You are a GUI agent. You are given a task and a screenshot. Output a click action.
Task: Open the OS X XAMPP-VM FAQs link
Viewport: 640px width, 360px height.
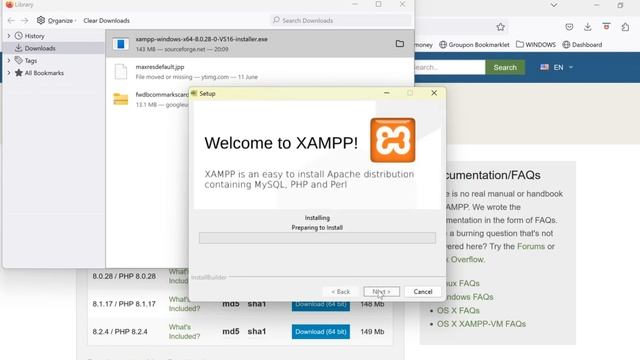481,324
